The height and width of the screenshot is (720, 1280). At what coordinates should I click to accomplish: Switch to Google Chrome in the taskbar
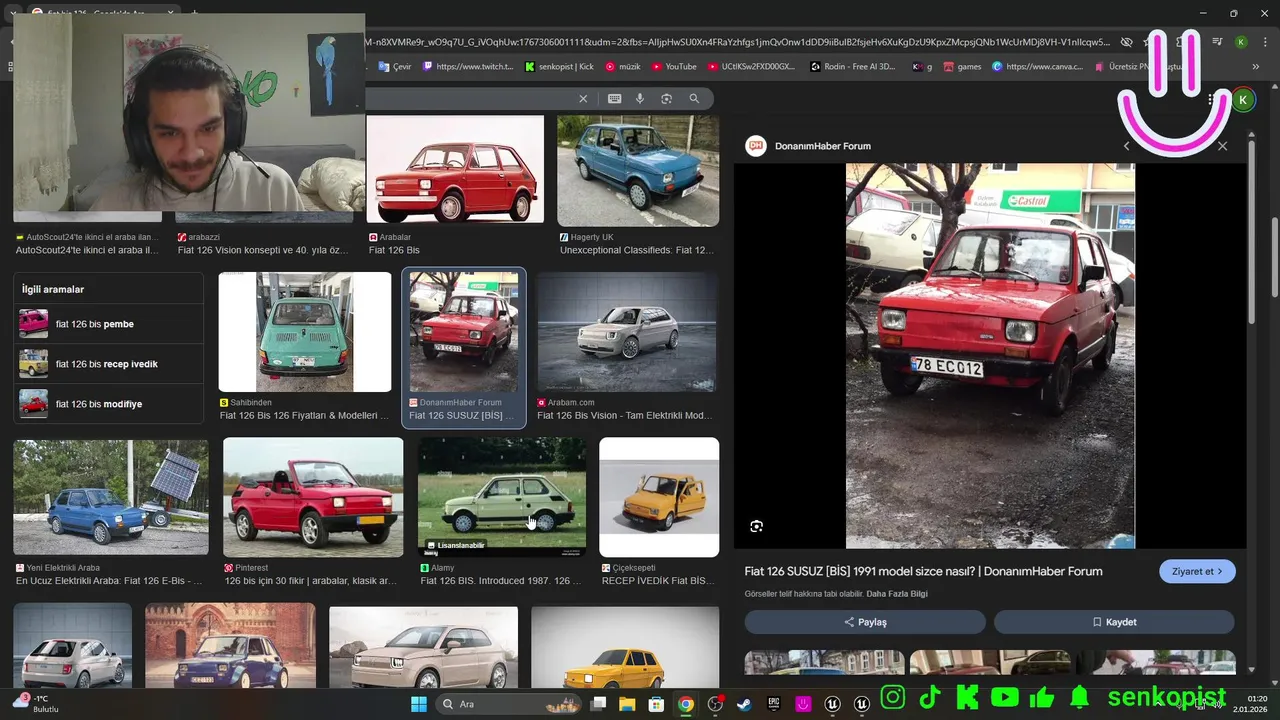pos(686,704)
